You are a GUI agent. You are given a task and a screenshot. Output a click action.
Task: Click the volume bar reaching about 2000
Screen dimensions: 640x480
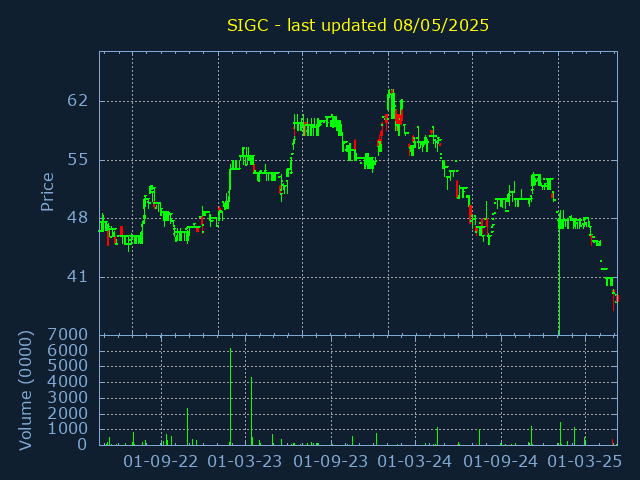click(x=187, y=427)
